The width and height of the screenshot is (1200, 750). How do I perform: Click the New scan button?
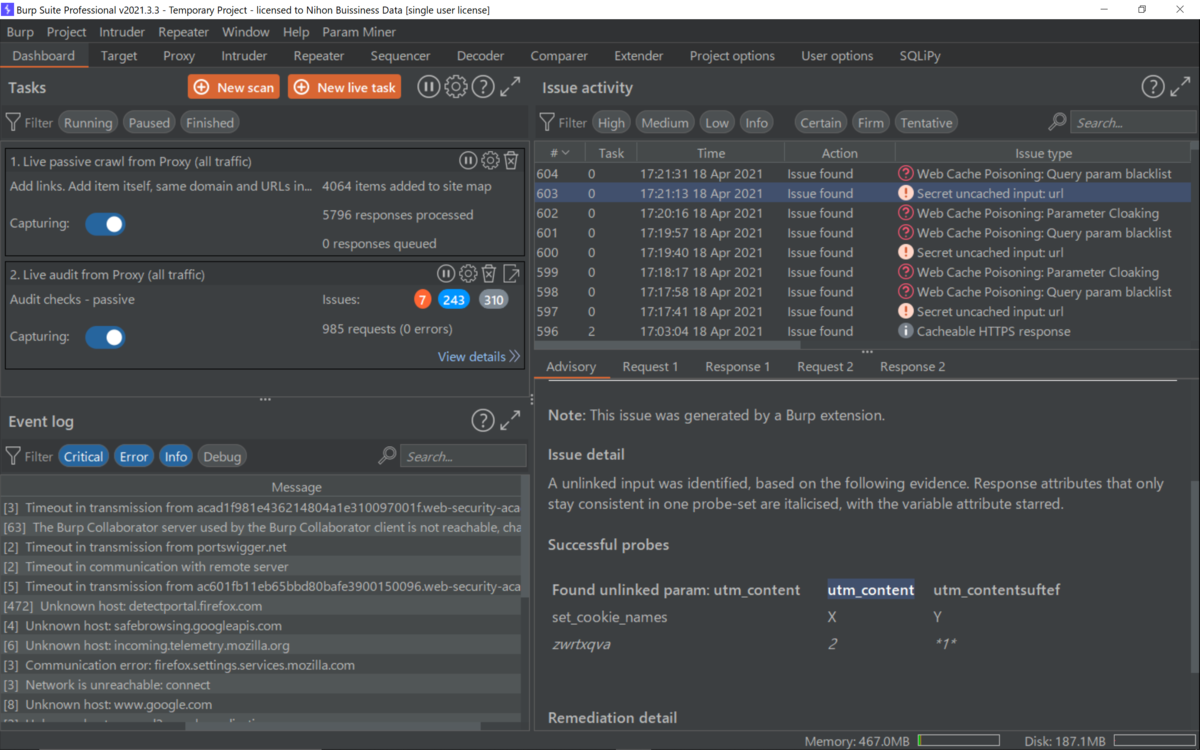234,87
